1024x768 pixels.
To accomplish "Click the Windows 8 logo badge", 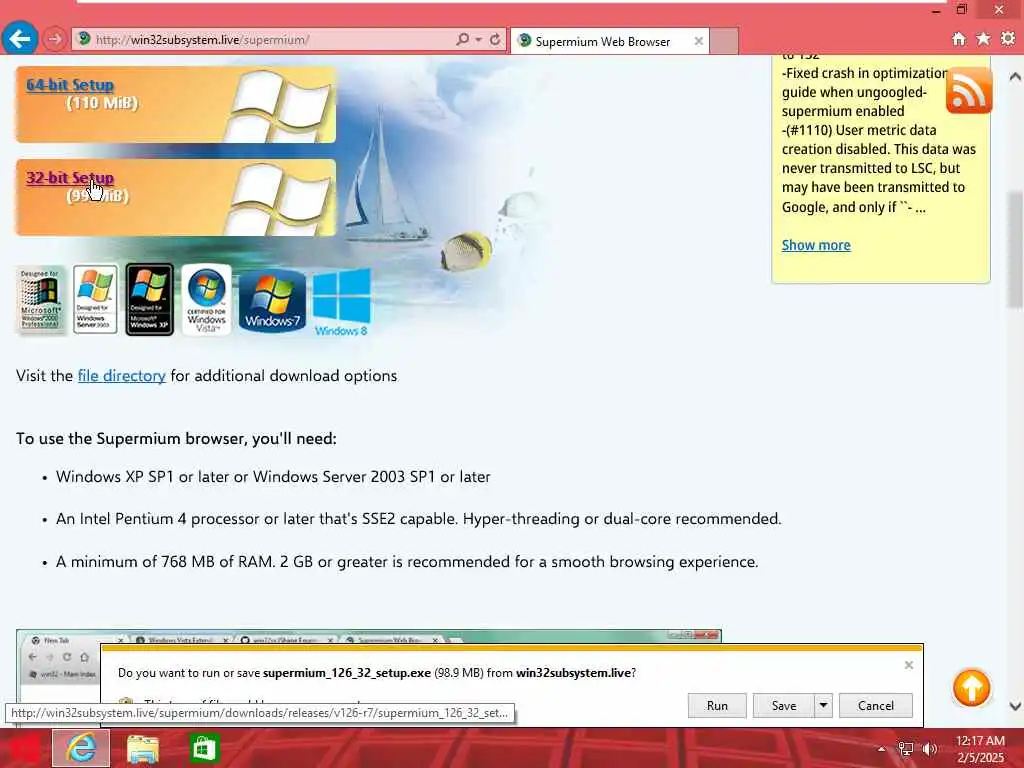I will click(x=342, y=302).
